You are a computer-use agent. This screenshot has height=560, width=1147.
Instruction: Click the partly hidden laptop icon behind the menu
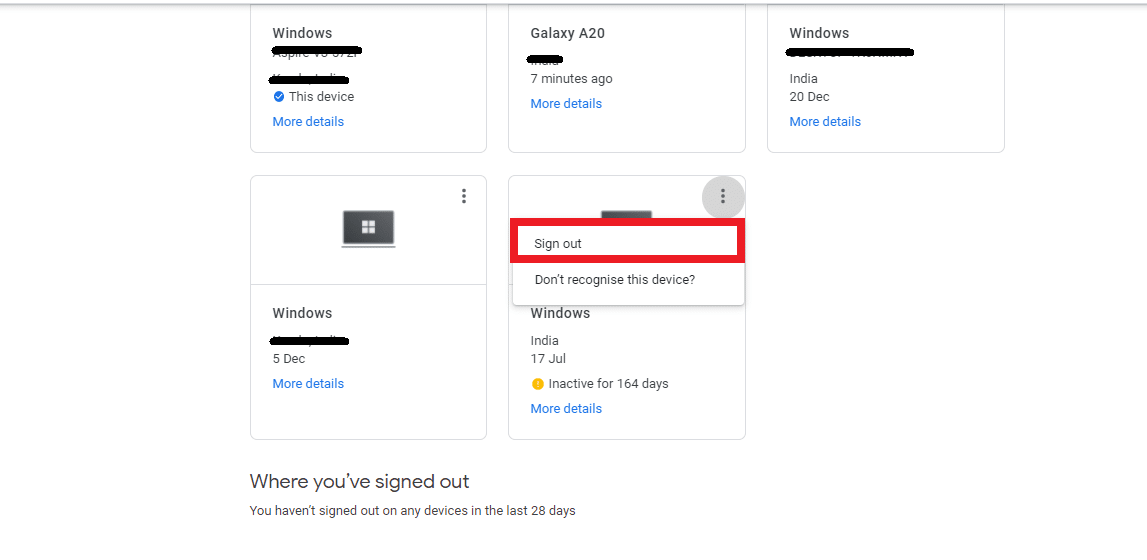[626, 214]
